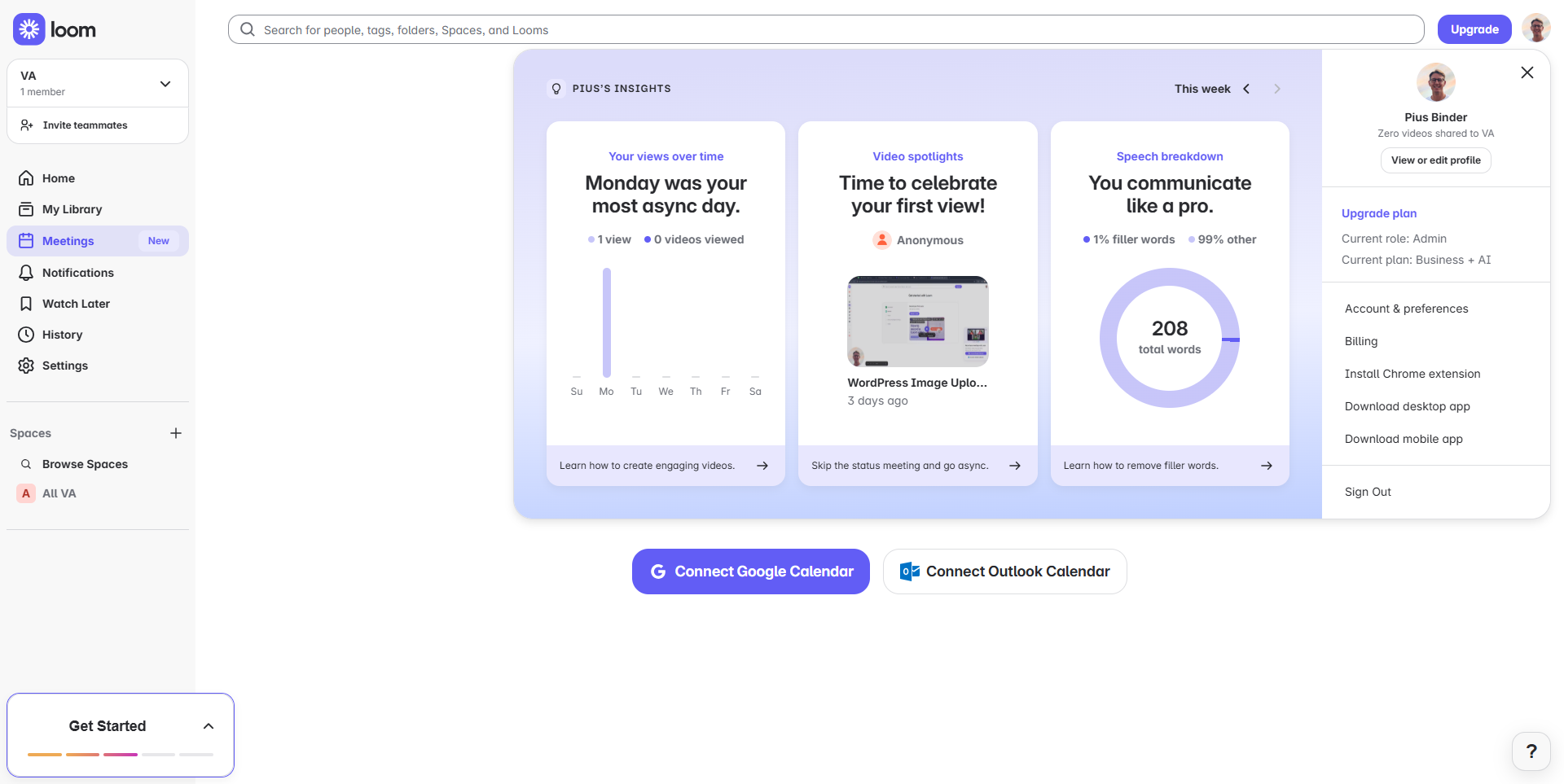Viewport: 1564px width, 784px height.
Task: Open History in sidebar
Action: pyautogui.click(x=98, y=335)
